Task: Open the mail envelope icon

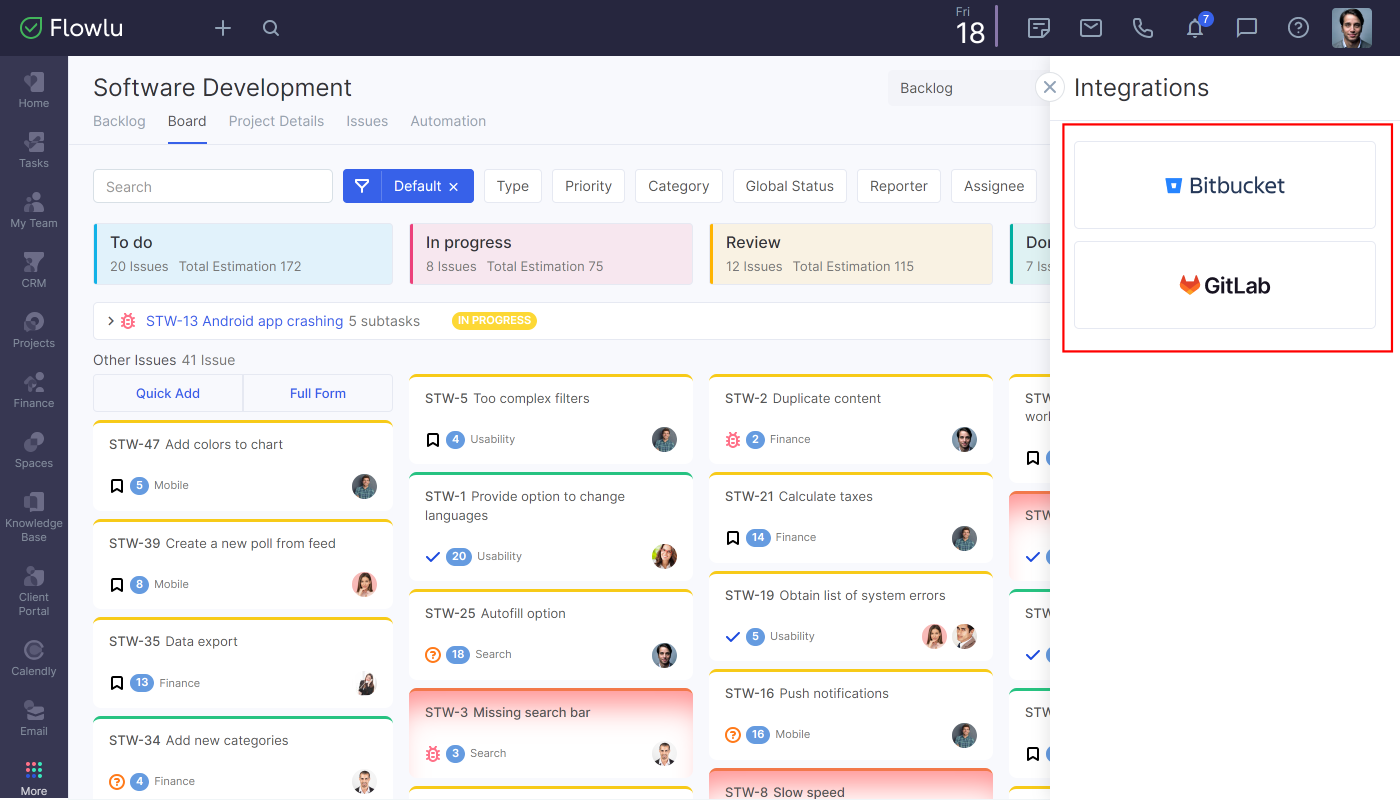Action: [x=1091, y=28]
